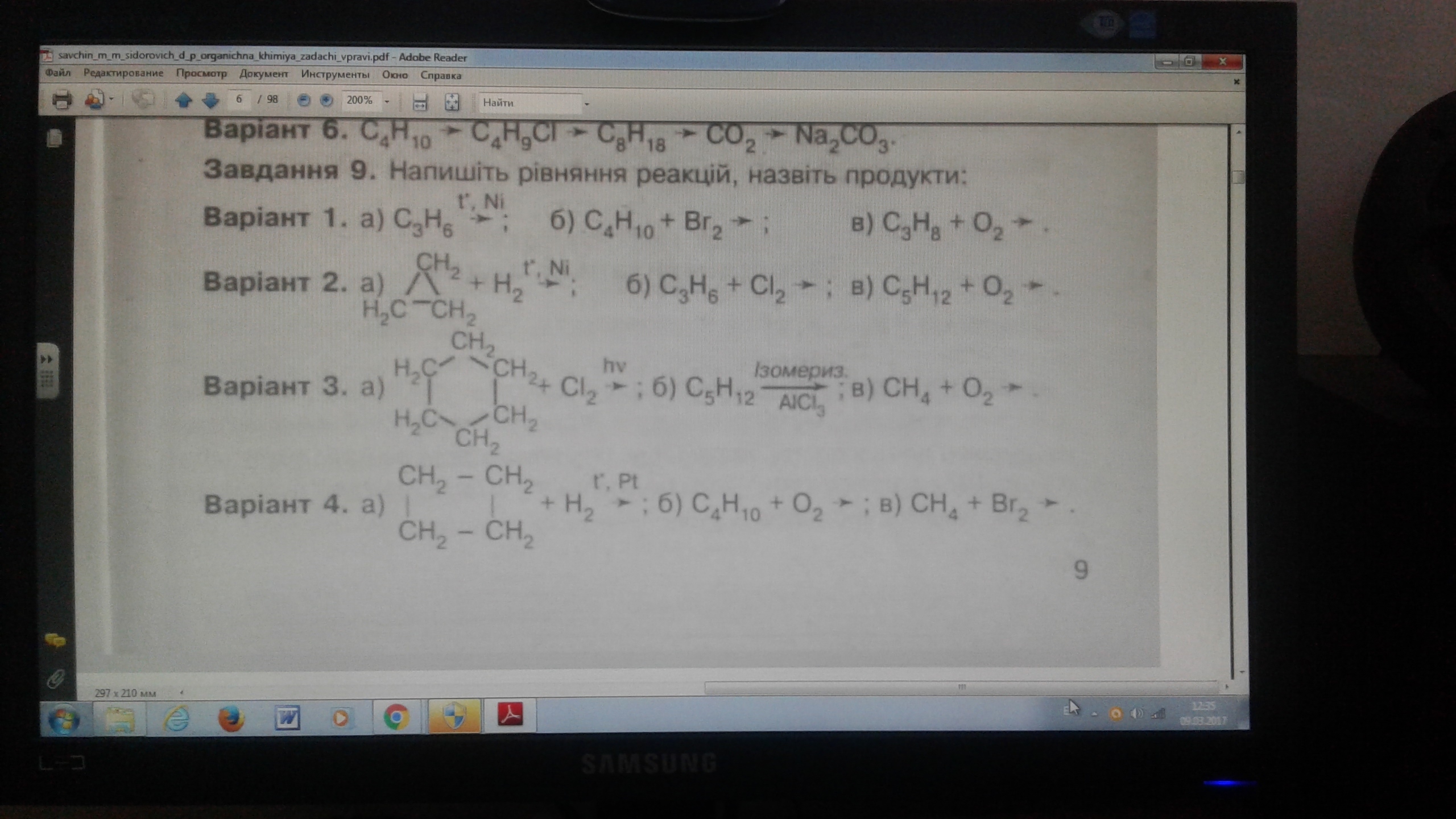Viewport: 1456px width, 819px height.
Task: Expand the 200% zoom level dropdown
Action: point(387,102)
